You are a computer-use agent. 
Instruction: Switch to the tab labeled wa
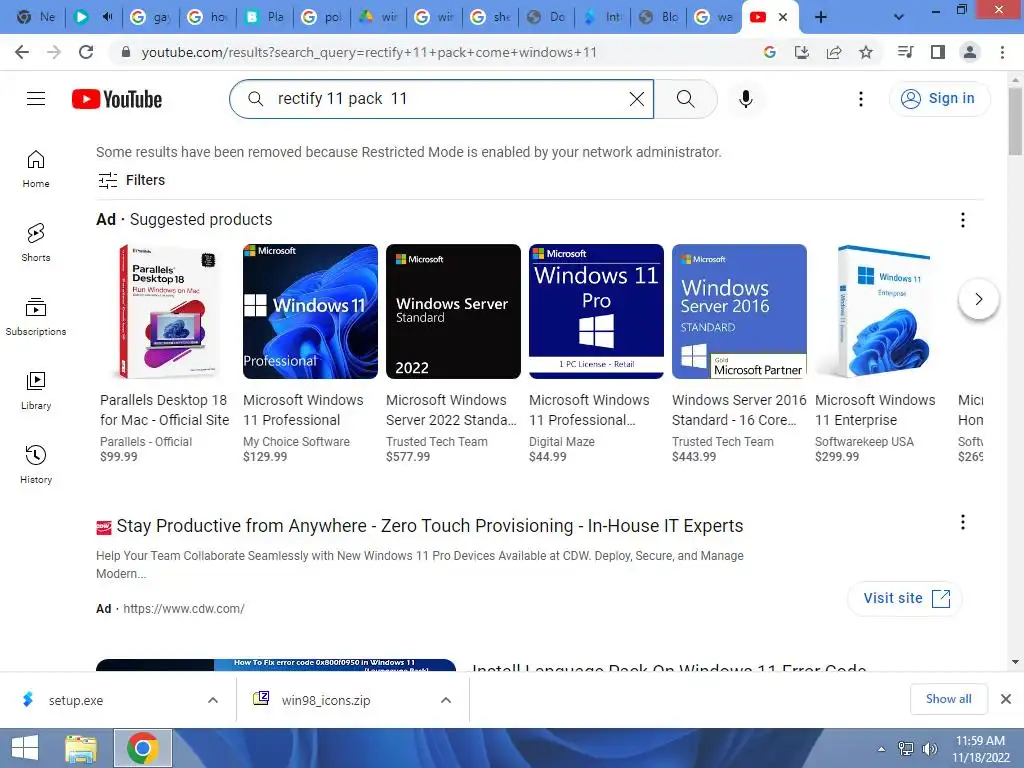click(x=714, y=17)
